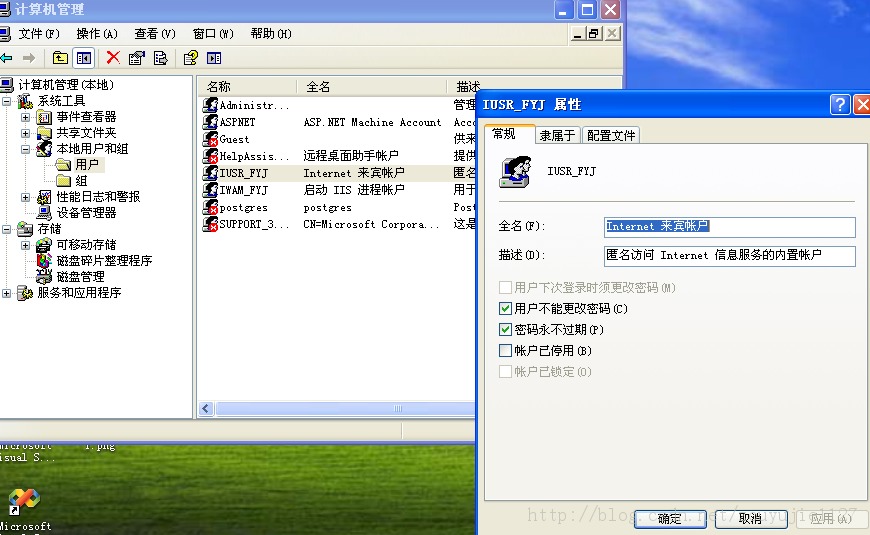Expand the 事件查看器 tree node
The image size is (870, 535).
[25, 117]
